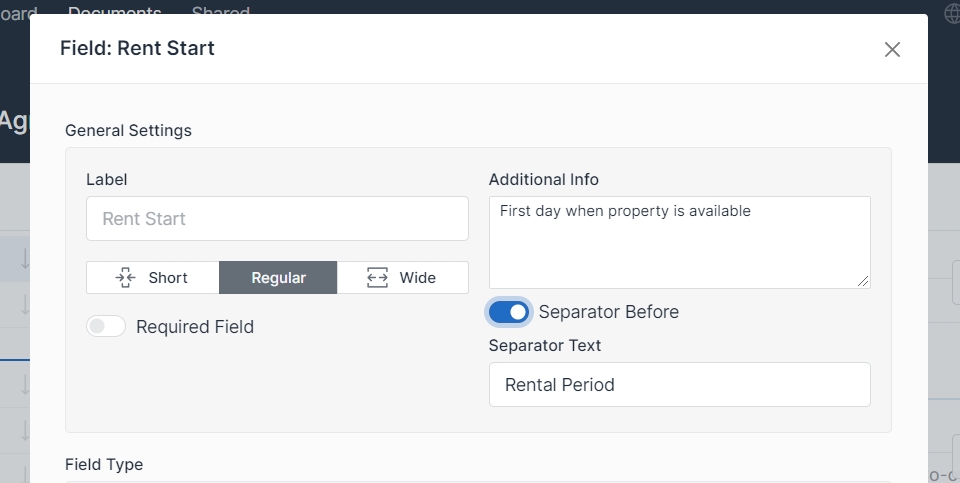Enable the Required Field switch
This screenshot has width=960, height=483.
(x=106, y=326)
